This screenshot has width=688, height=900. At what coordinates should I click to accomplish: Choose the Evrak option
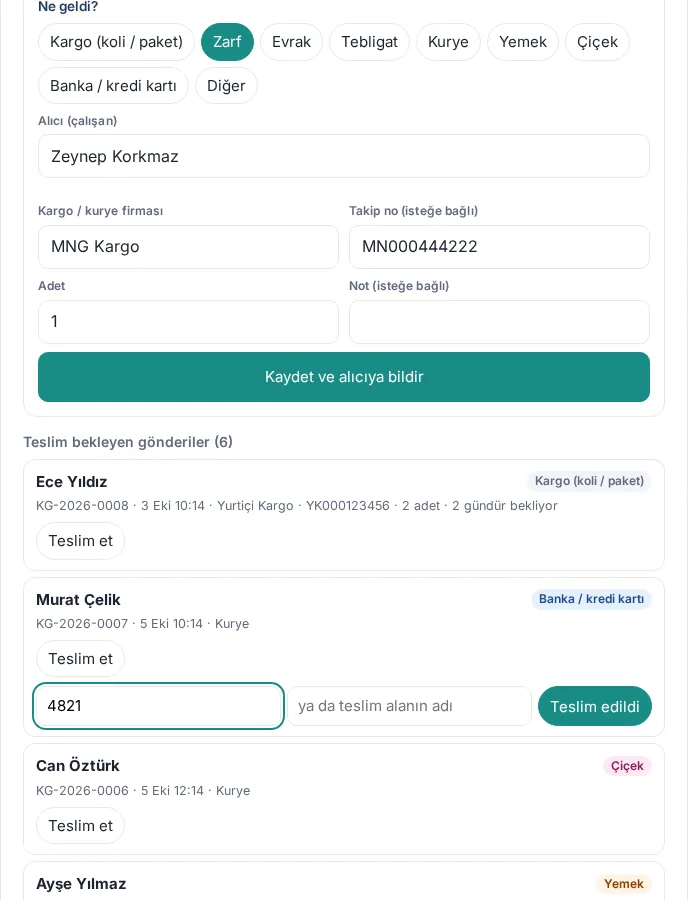(291, 42)
